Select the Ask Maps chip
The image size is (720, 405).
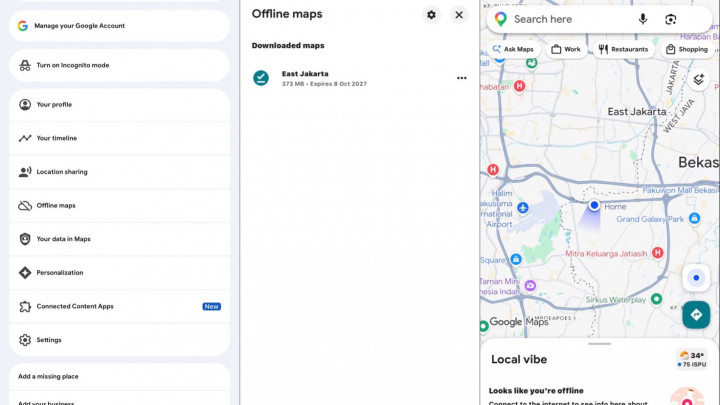513,49
